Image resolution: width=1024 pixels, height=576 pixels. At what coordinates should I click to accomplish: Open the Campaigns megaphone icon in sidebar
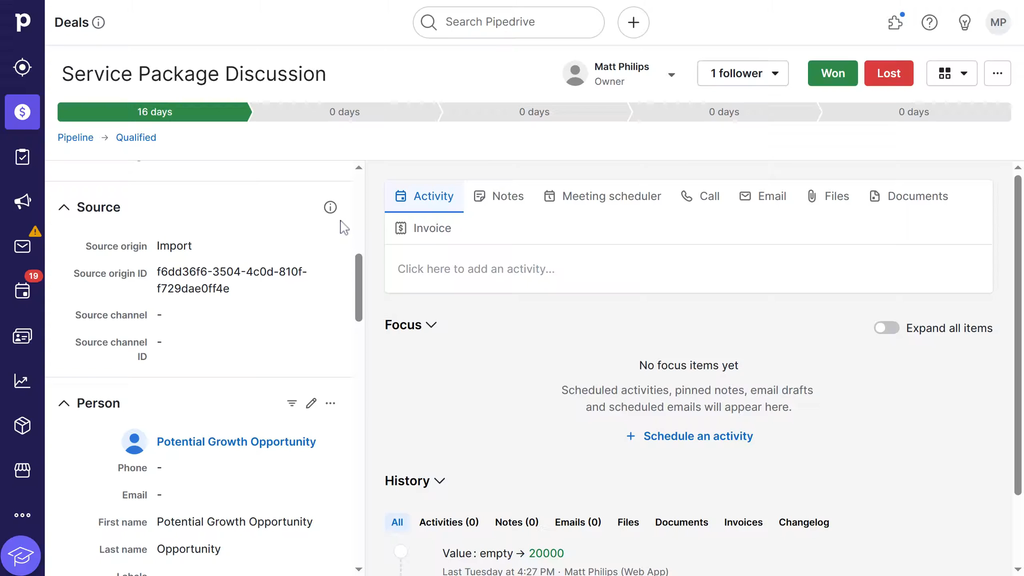coord(22,202)
